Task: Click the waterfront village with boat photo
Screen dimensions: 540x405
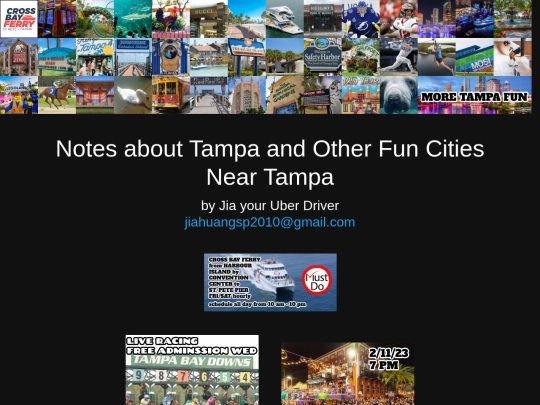Action: (x=209, y=57)
